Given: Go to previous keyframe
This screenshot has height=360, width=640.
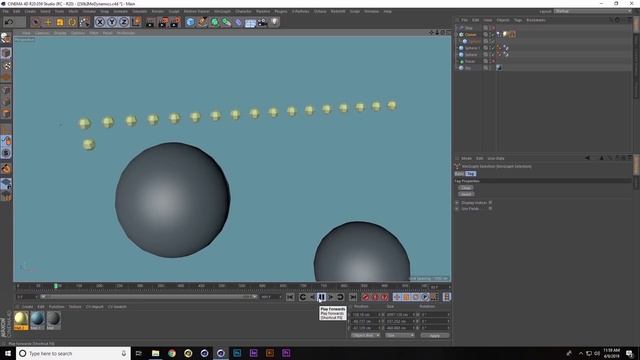Looking at the screenshot, I should click(x=303, y=297).
